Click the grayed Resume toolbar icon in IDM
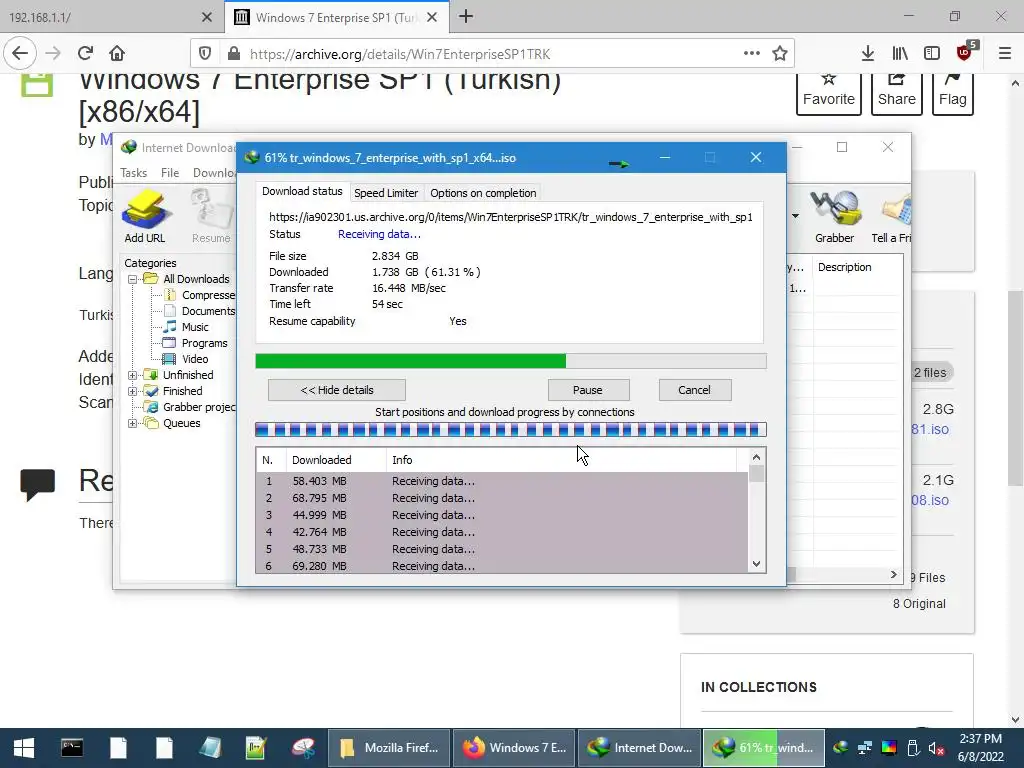 pyautogui.click(x=211, y=216)
